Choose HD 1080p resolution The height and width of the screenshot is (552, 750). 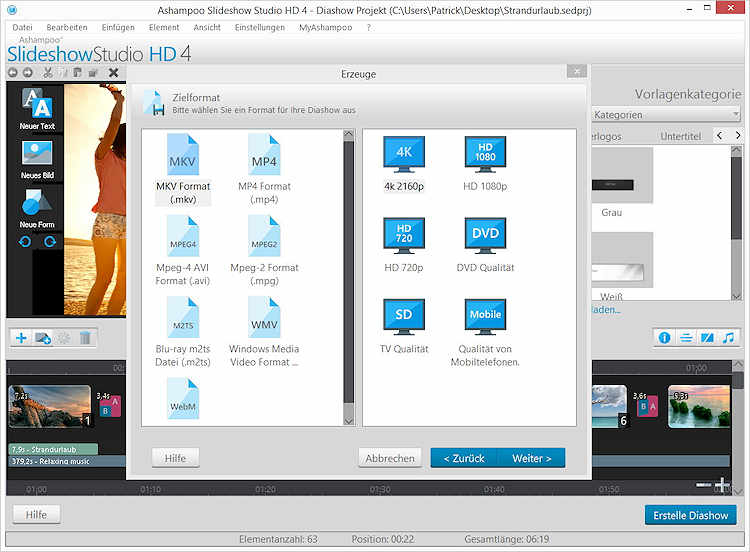tap(485, 155)
